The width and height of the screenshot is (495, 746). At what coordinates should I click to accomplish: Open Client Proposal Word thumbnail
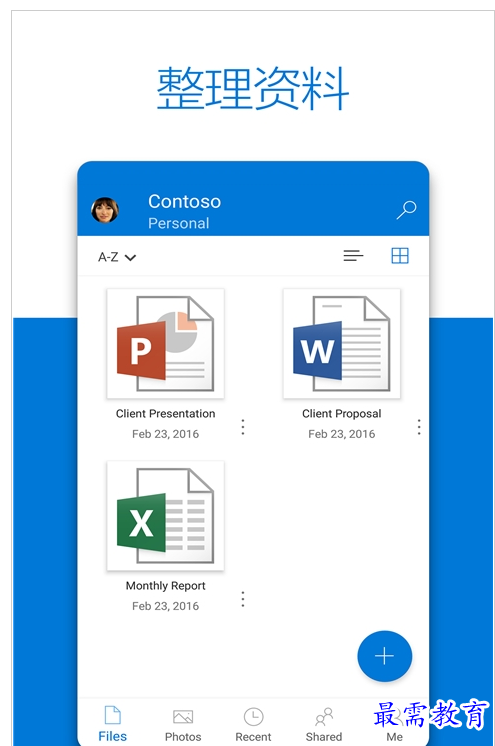[x=342, y=344]
